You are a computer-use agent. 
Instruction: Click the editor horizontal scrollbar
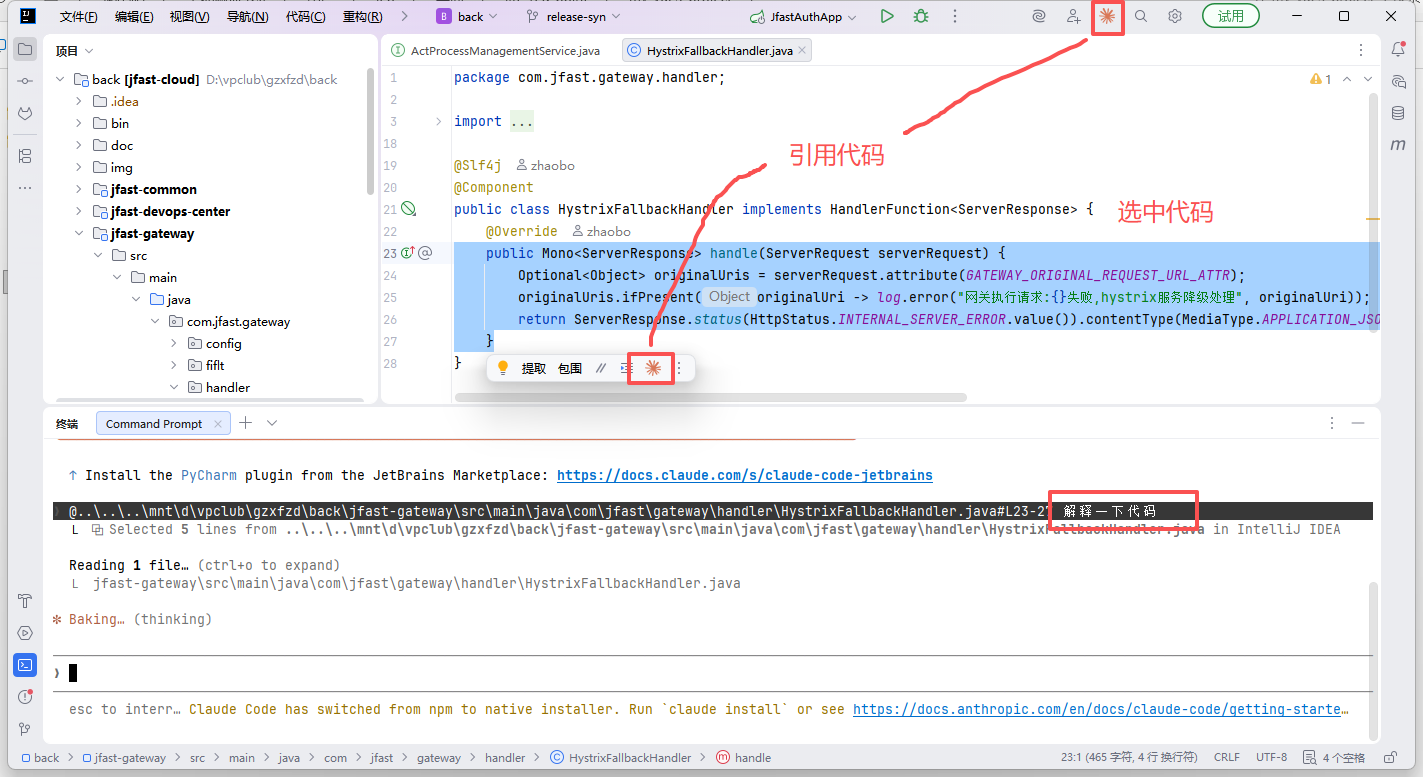pos(710,397)
